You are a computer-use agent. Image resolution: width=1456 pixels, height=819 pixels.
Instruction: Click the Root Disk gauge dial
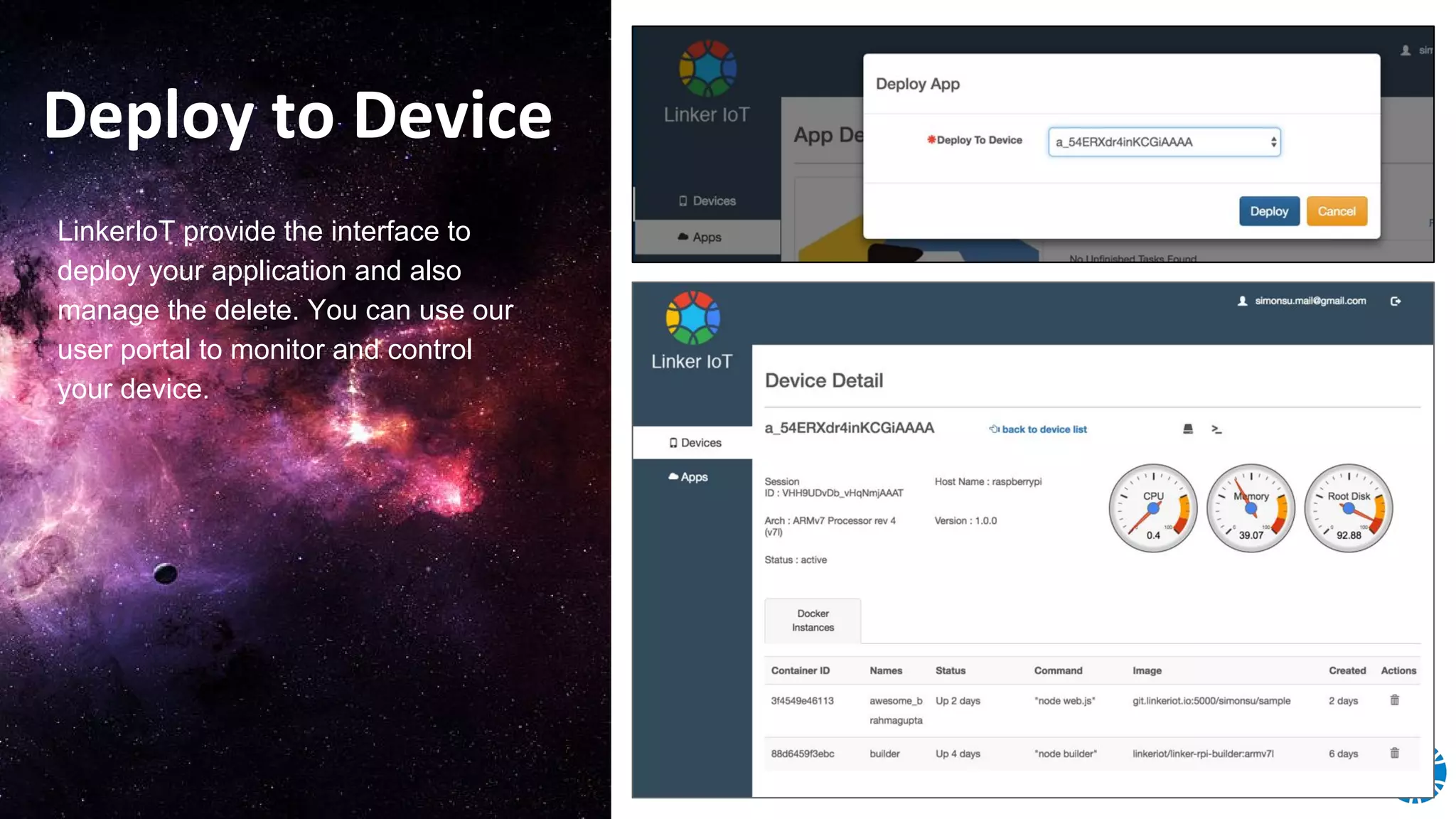click(1348, 508)
